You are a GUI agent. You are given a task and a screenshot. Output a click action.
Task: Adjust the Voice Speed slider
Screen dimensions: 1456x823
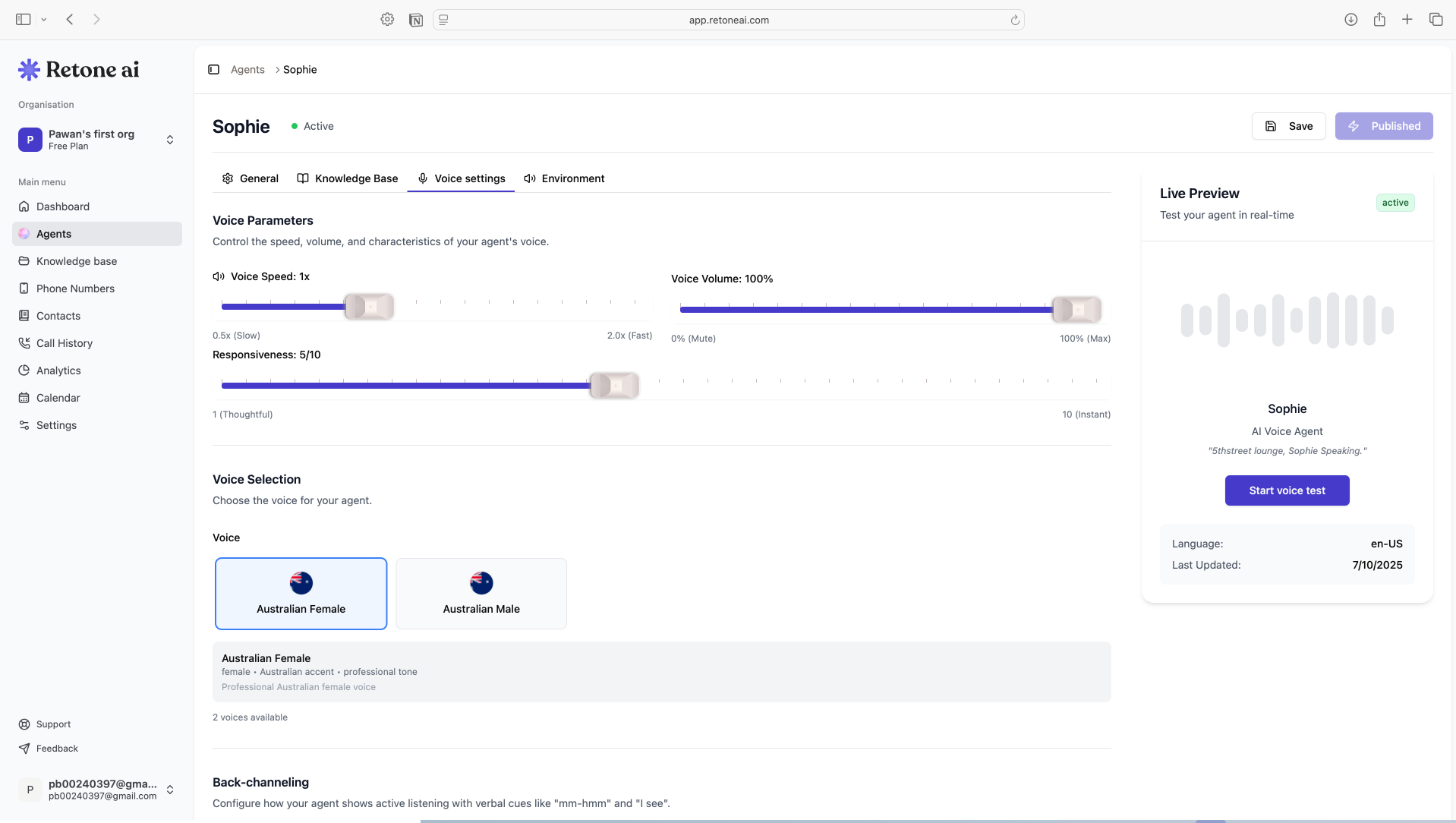pos(370,307)
